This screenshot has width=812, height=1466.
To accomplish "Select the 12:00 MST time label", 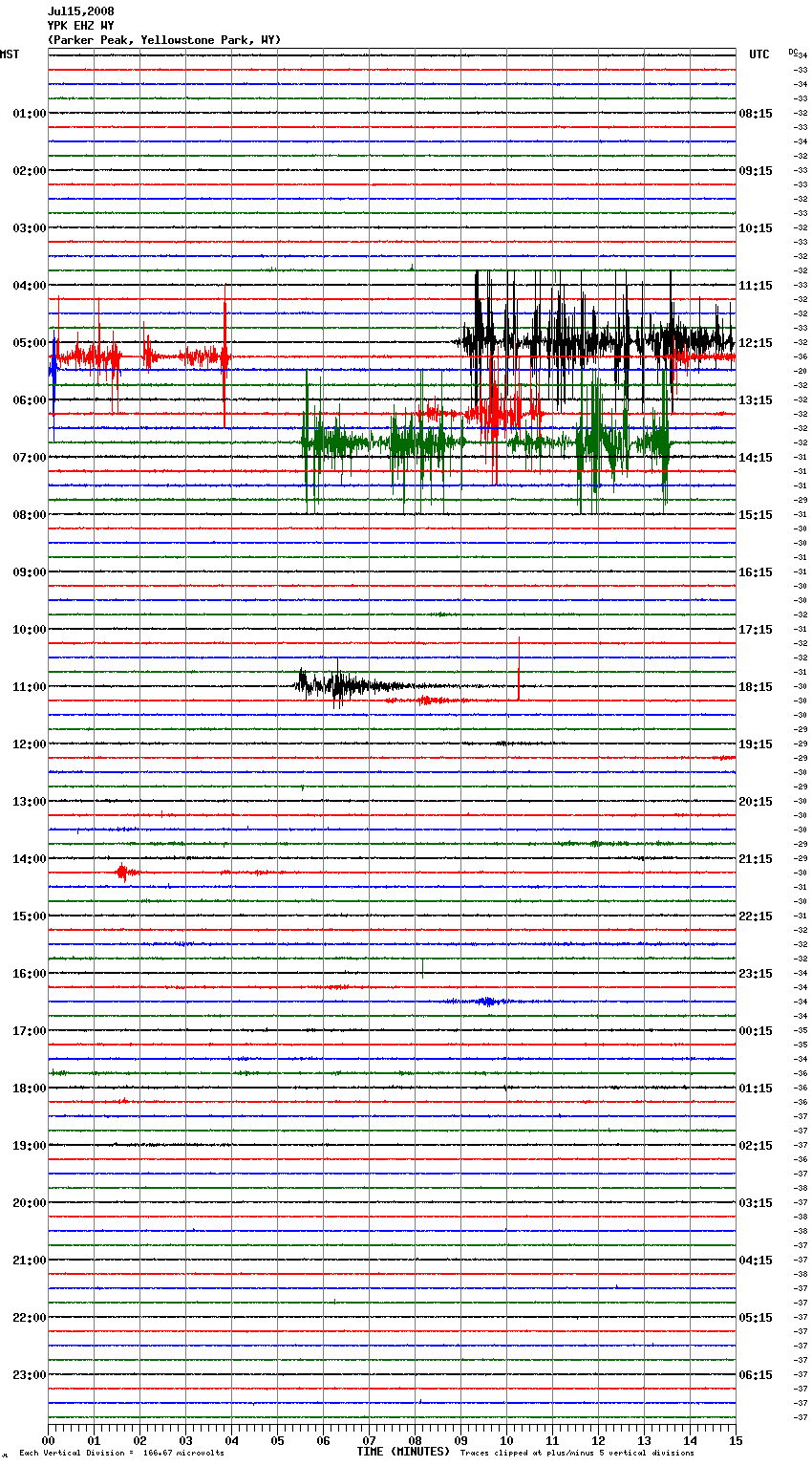I will [x=30, y=744].
